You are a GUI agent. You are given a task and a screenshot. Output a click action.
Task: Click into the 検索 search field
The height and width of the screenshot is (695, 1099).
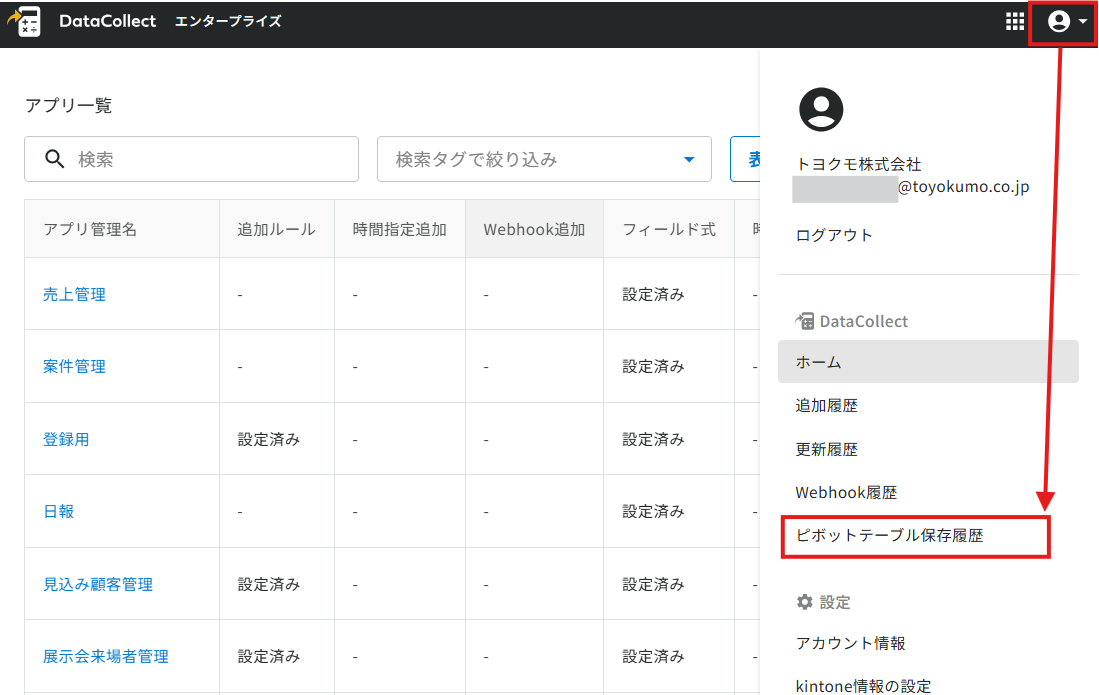pyautogui.click(x=191, y=159)
